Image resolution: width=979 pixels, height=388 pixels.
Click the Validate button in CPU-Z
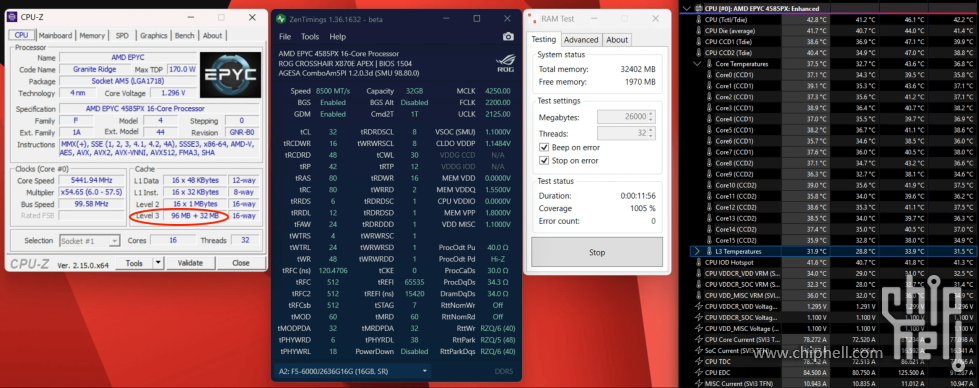pyautogui.click(x=190, y=263)
